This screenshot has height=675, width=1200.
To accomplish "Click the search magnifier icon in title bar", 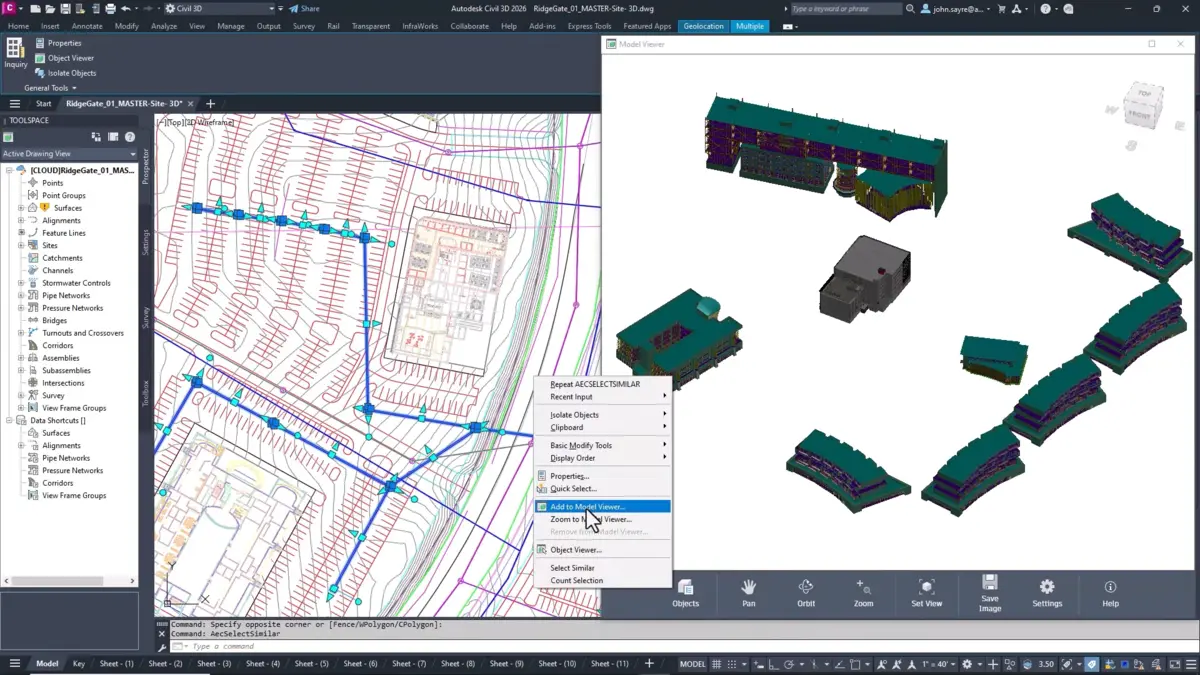I will pos(910,8).
